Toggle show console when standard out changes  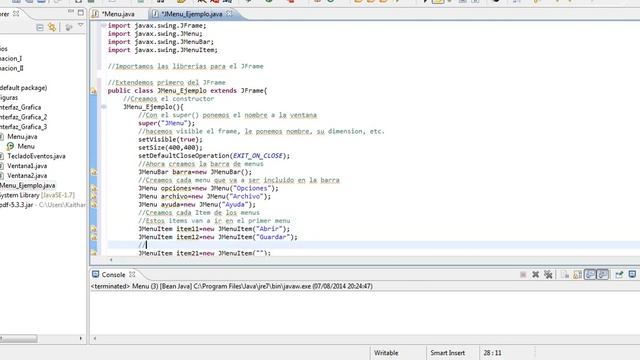590,275
